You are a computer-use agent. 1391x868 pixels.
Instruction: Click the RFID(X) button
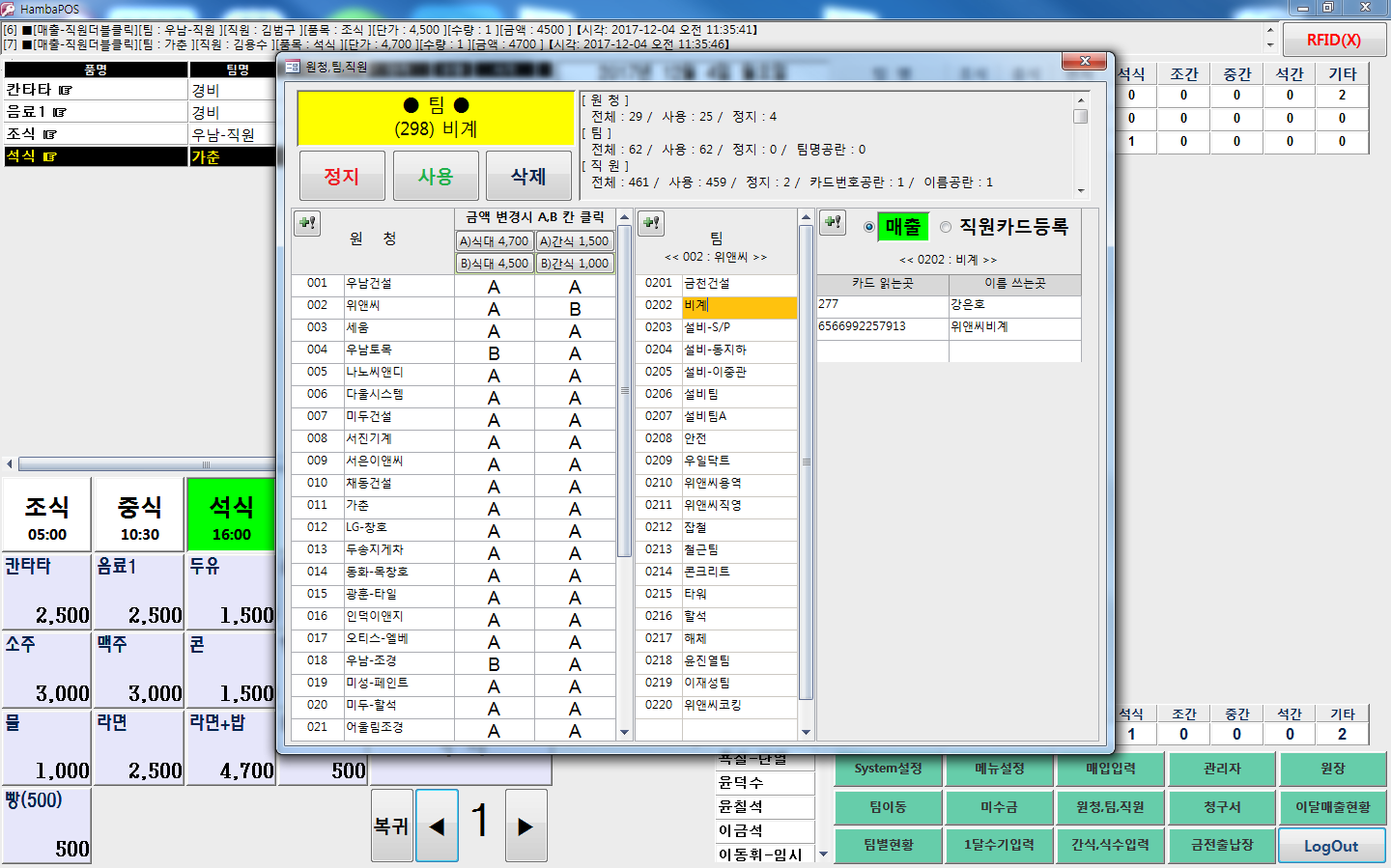(x=1334, y=40)
